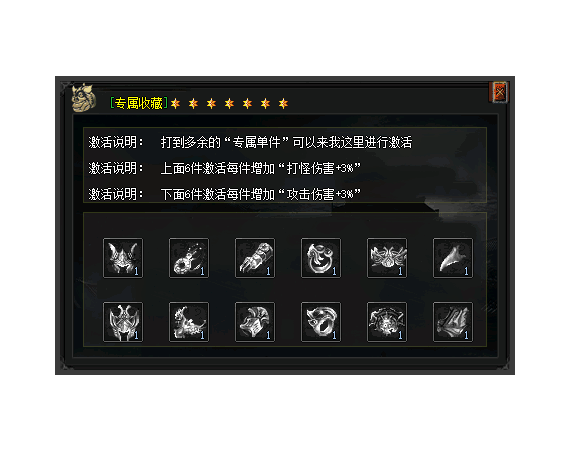
Task: Click the 攻击伤害+3% description line
Action: pyautogui.click(x=225, y=194)
